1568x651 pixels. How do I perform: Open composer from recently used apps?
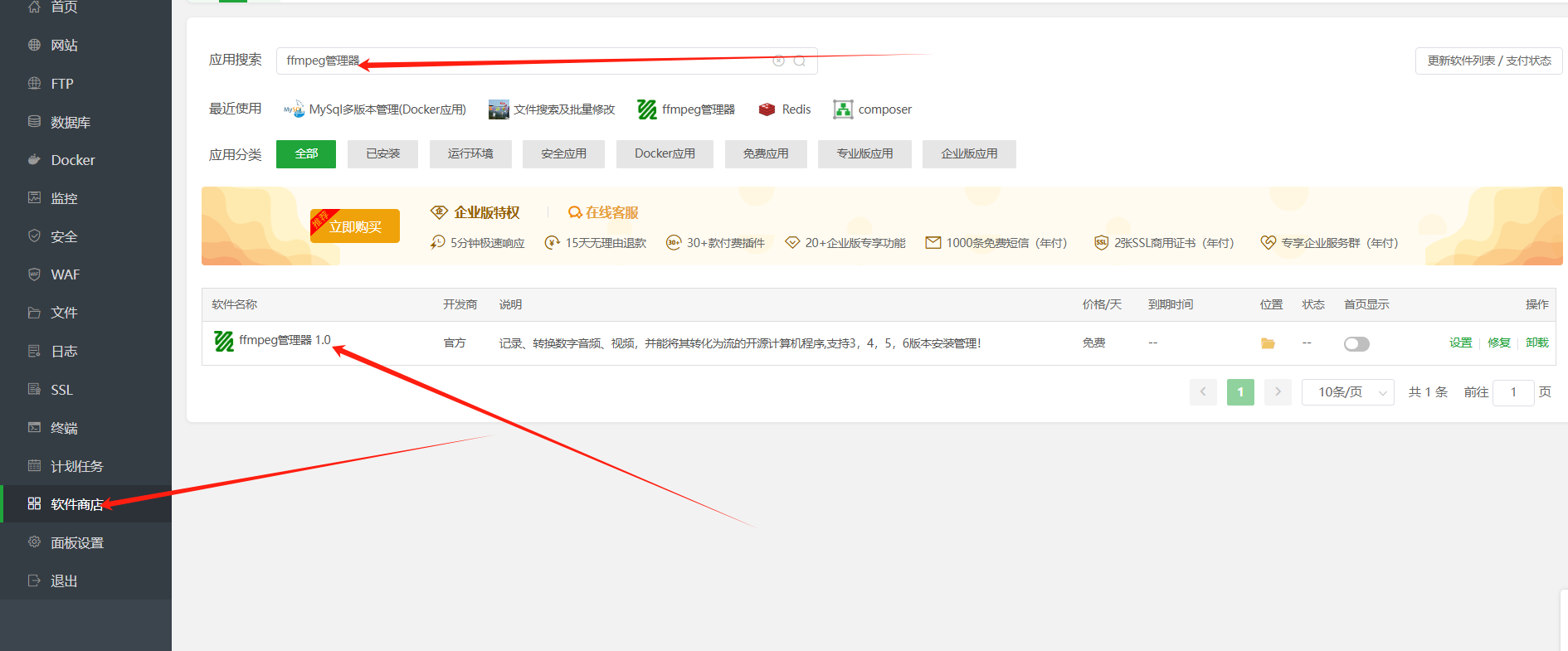(873, 109)
